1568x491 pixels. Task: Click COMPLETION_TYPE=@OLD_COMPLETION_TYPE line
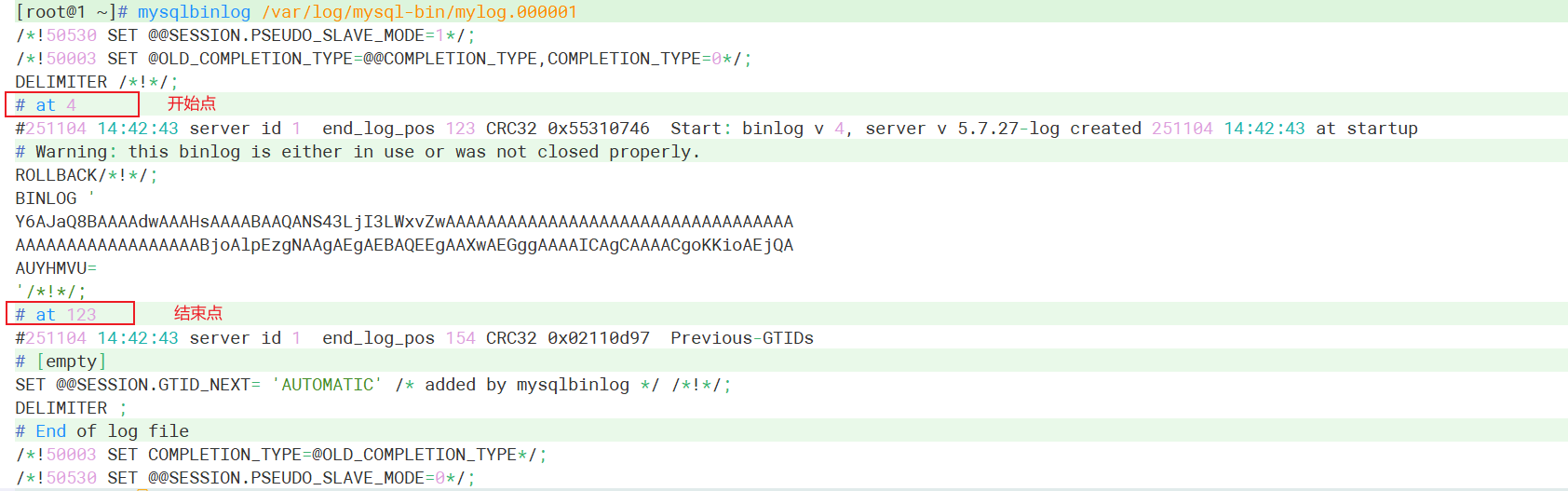pyautogui.click(x=280, y=455)
